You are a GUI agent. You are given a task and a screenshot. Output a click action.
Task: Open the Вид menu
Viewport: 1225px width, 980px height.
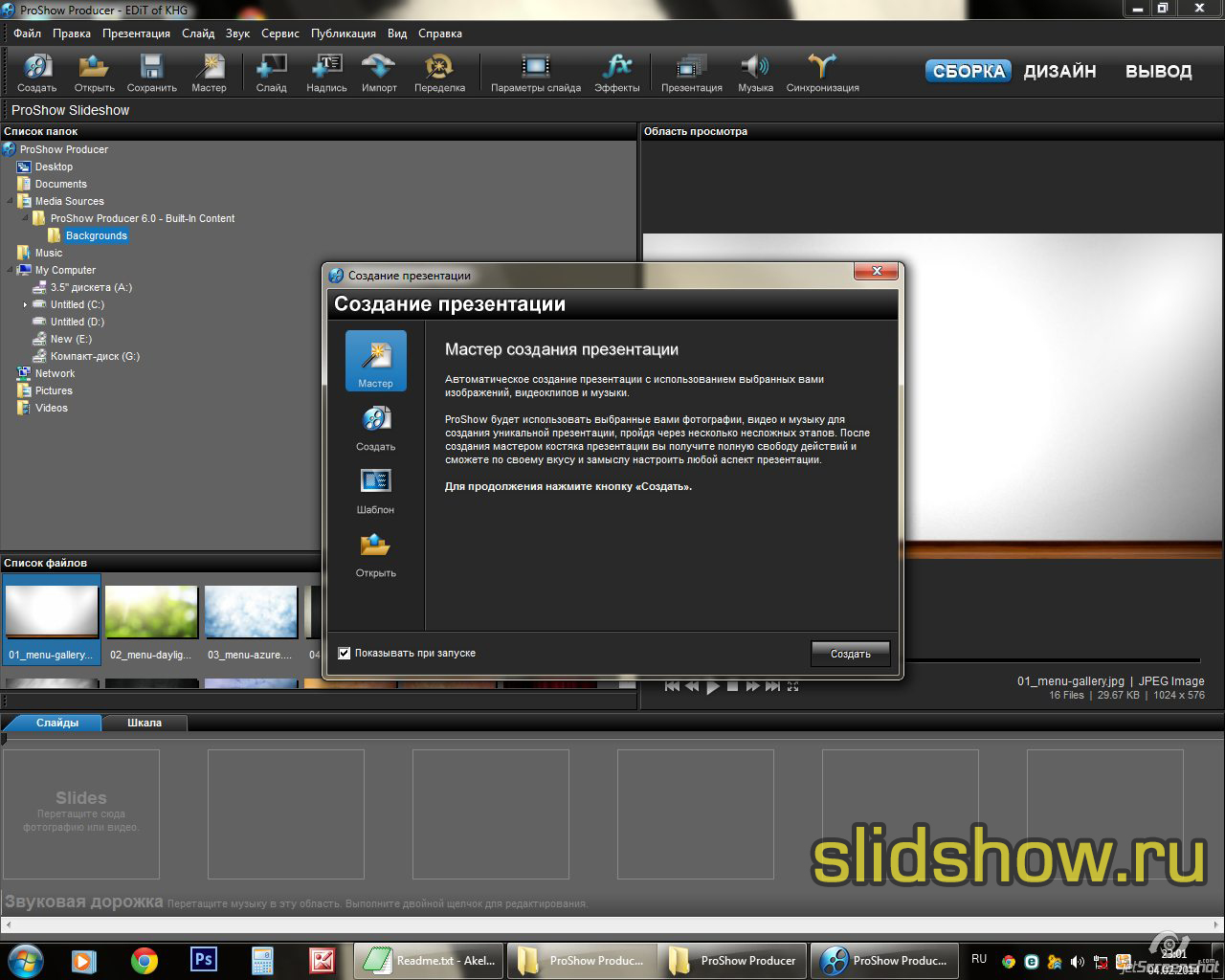pos(397,33)
